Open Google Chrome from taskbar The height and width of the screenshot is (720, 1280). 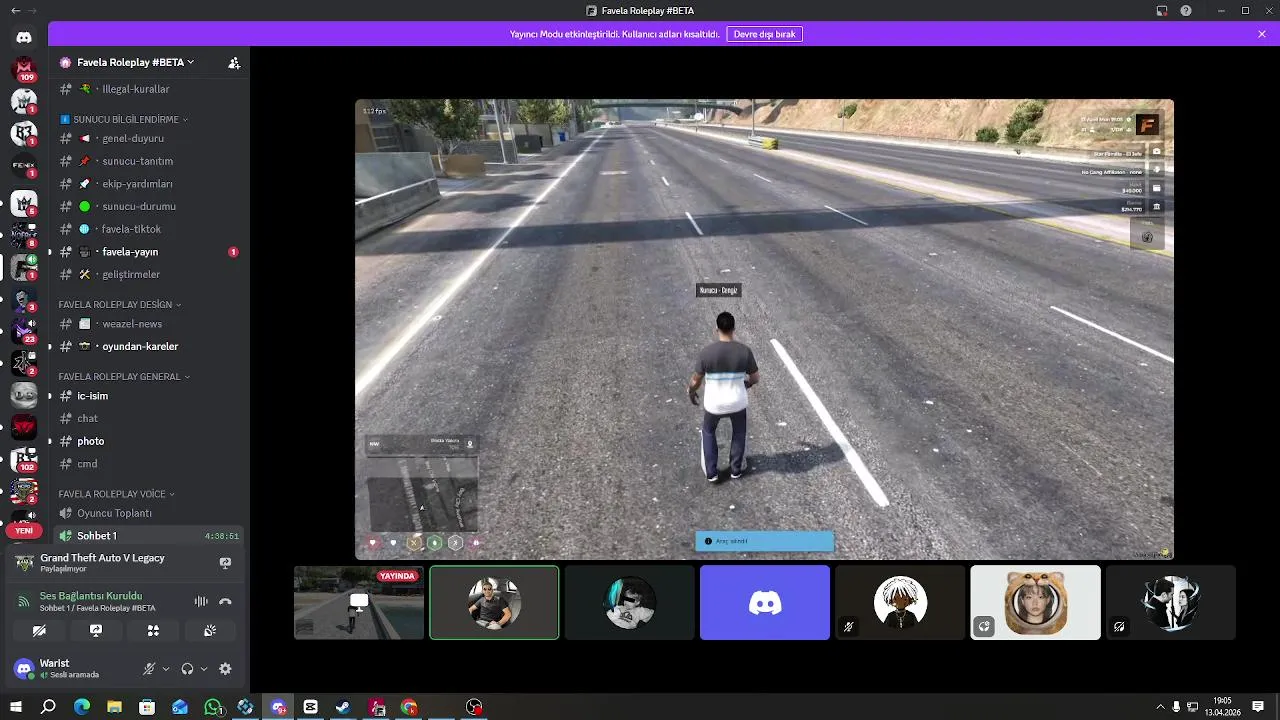409,707
